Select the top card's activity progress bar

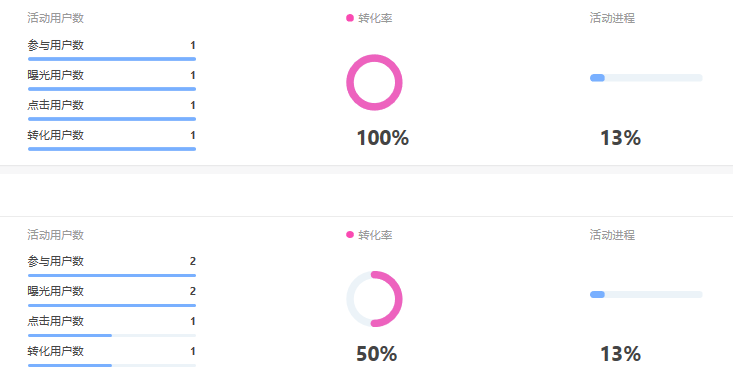pos(646,78)
